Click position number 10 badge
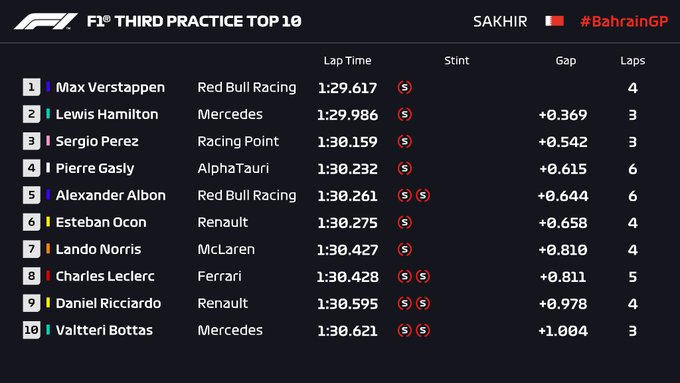The height and width of the screenshot is (383, 680). (32, 330)
